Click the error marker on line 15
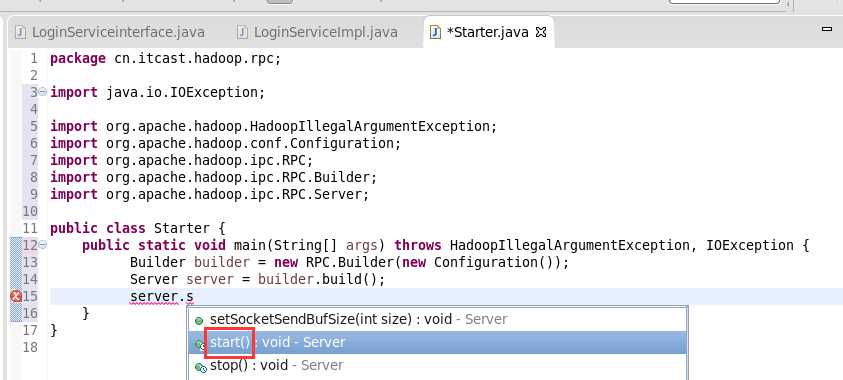This screenshot has width=843, height=380. pos(16,296)
